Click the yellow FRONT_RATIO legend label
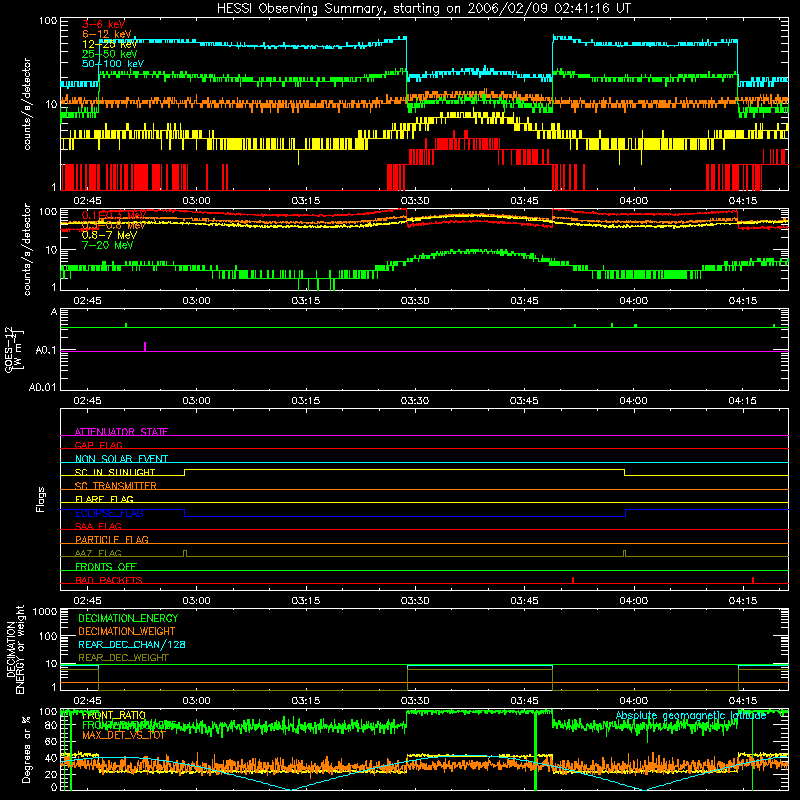Screen dimensions: 800x800 pyautogui.click(x=114, y=715)
